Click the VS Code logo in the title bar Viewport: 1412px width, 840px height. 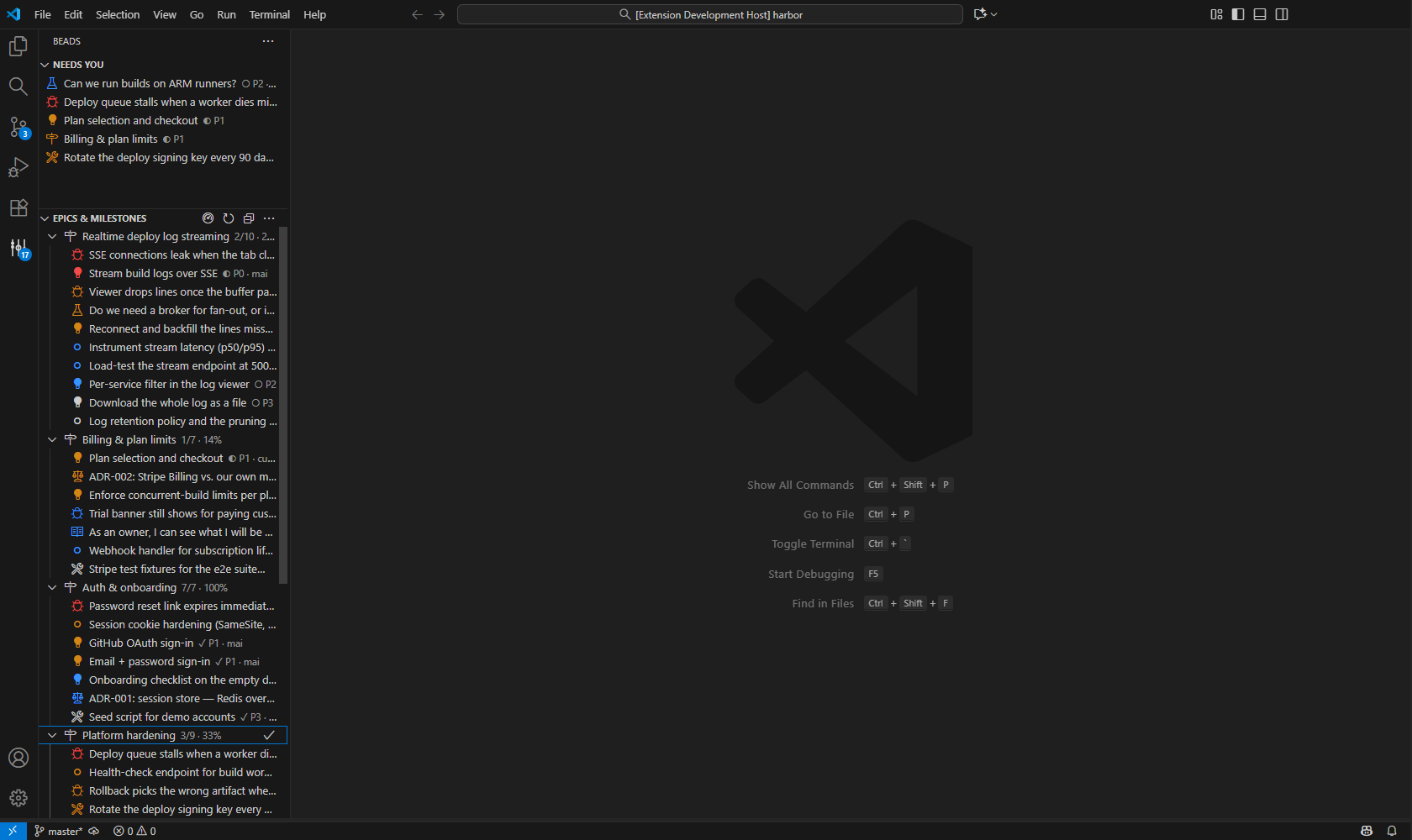point(13,14)
